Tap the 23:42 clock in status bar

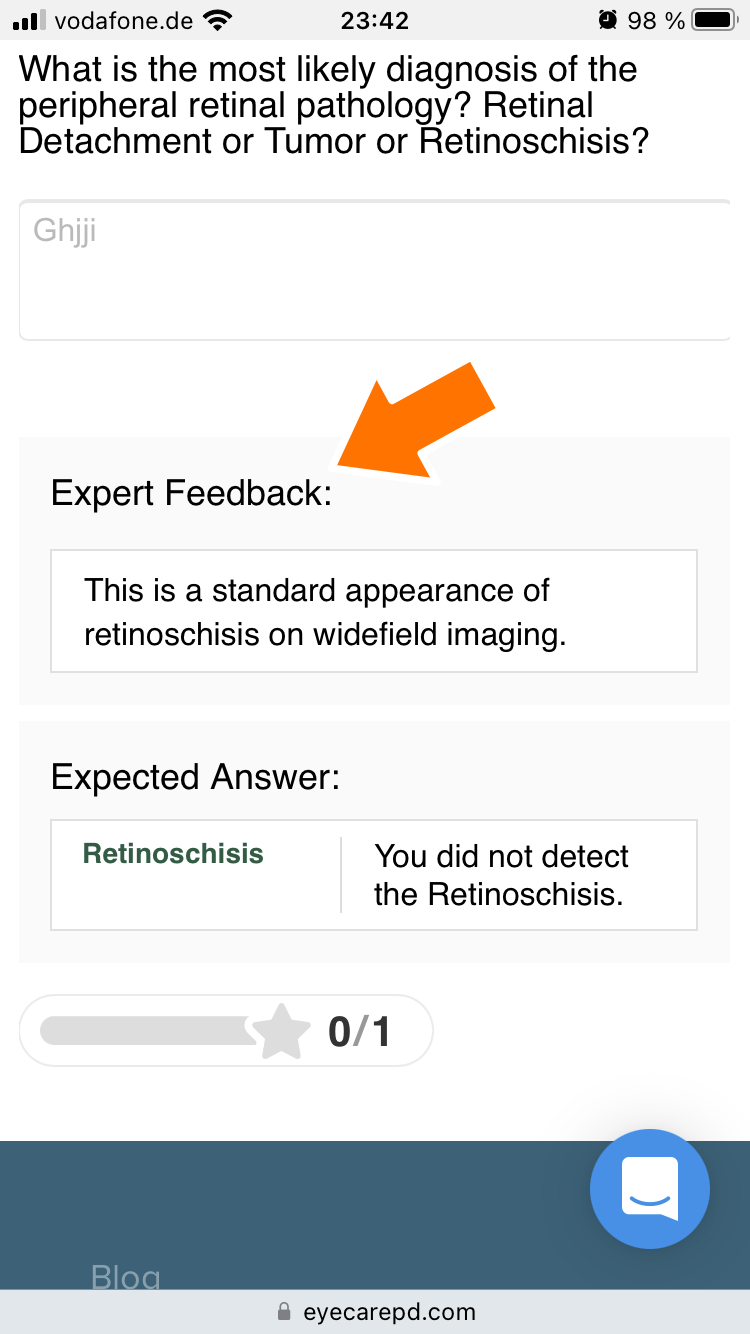pos(375,19)
